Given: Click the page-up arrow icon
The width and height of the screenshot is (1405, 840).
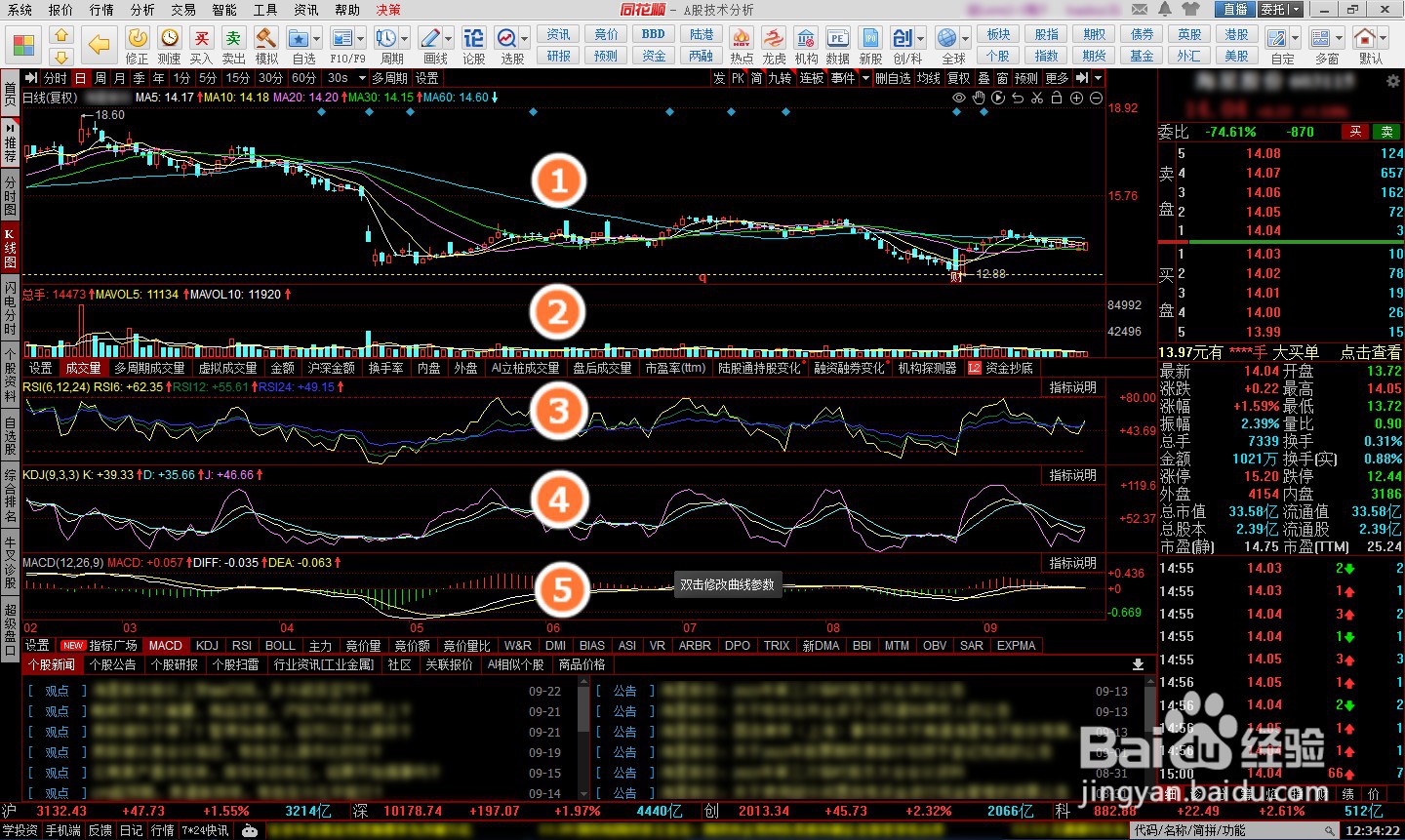Looking at the screenshot, I should (62, 34).
